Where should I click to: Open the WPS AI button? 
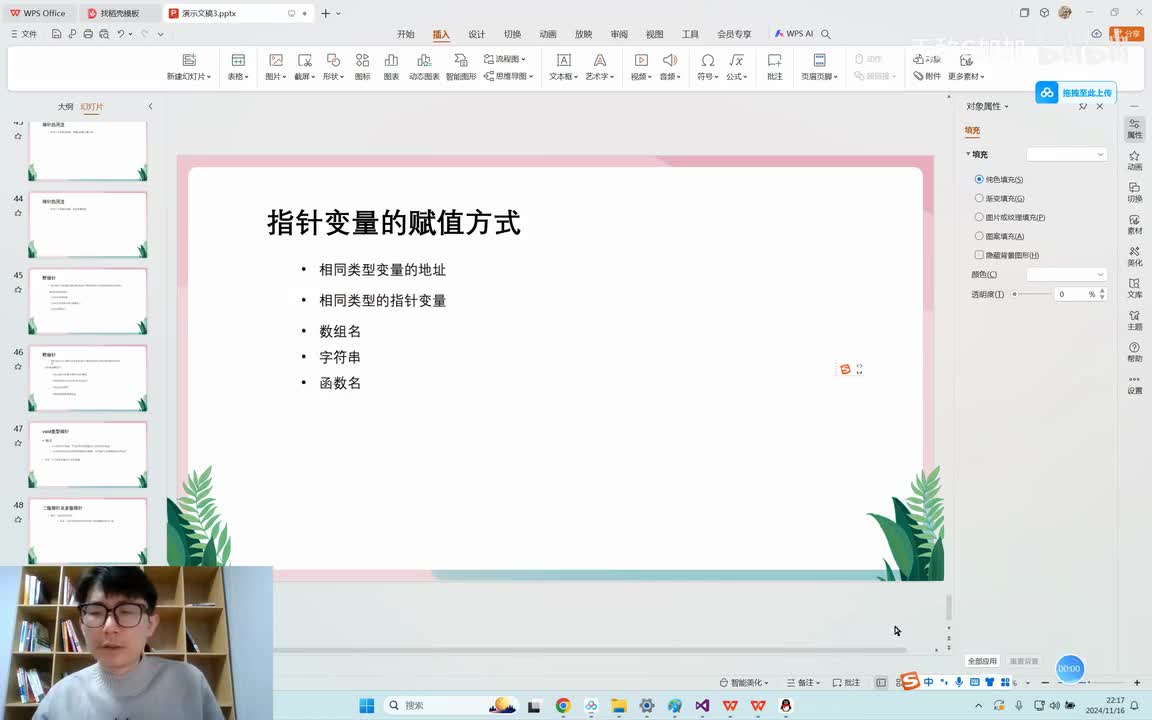pyautogui.click(x=793, y=34)
